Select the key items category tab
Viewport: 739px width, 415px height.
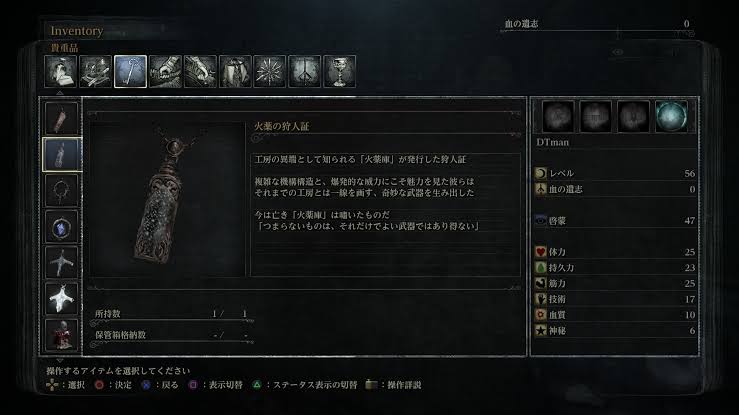click(131, 71)
